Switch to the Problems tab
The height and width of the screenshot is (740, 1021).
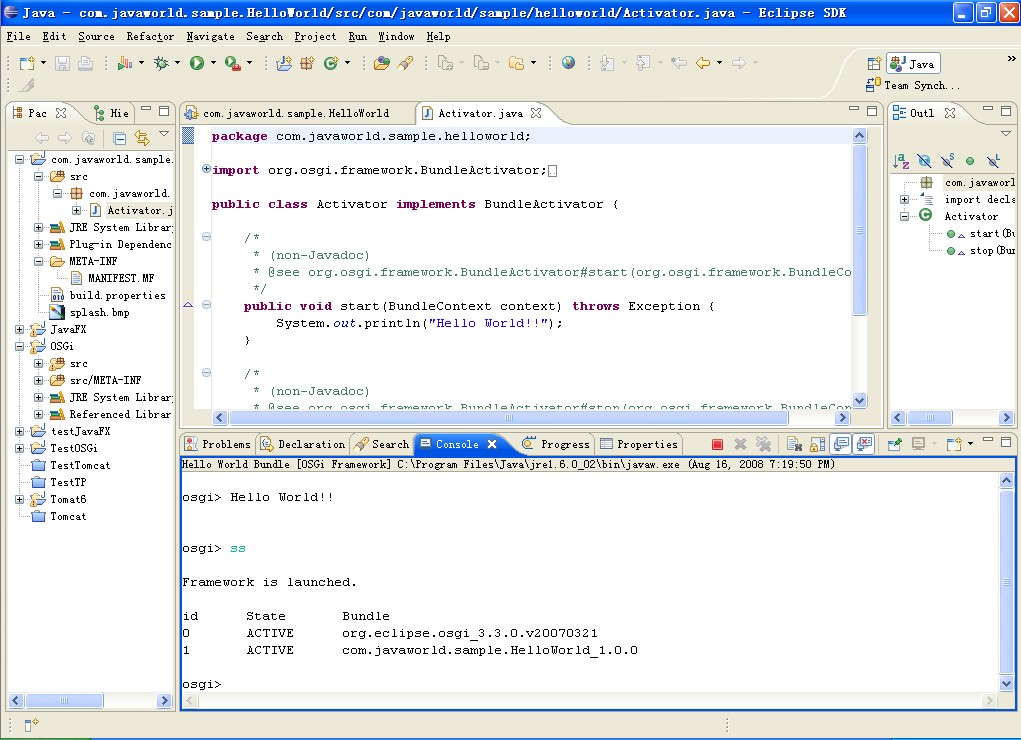coord(218,444)
